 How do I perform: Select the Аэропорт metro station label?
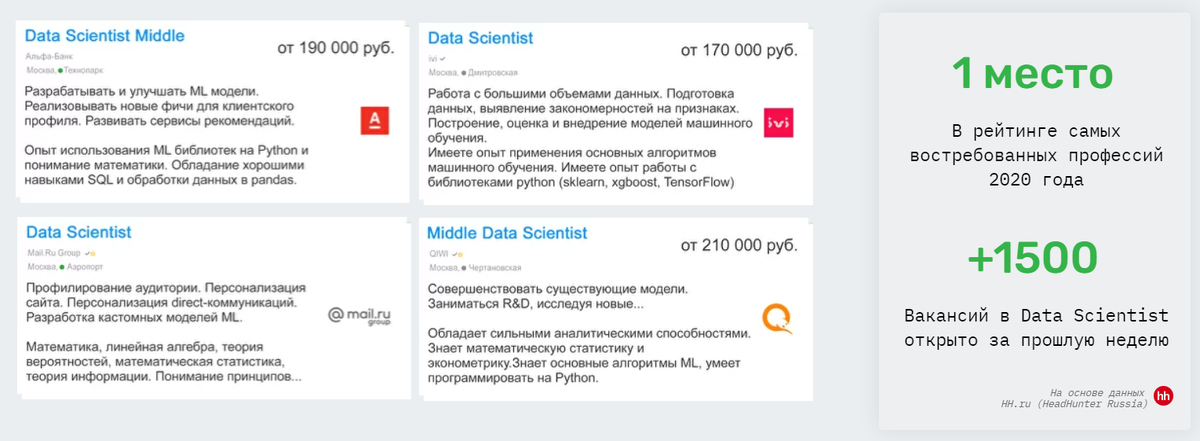[83, 268]
